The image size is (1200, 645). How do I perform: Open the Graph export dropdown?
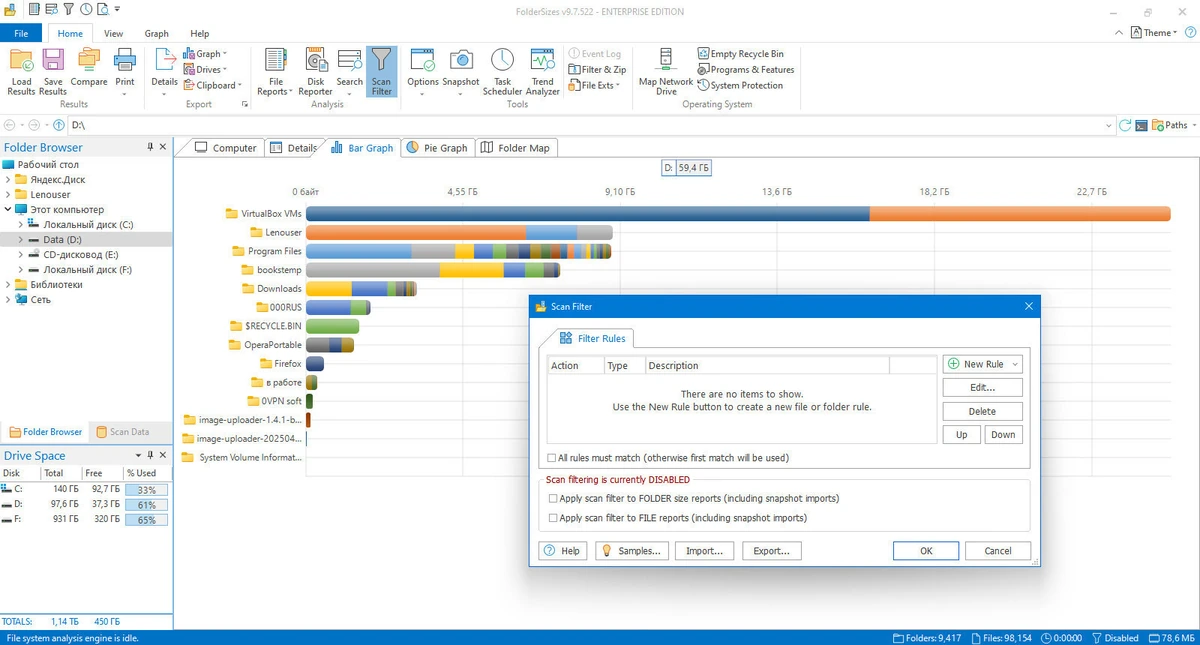pos(205,54)
